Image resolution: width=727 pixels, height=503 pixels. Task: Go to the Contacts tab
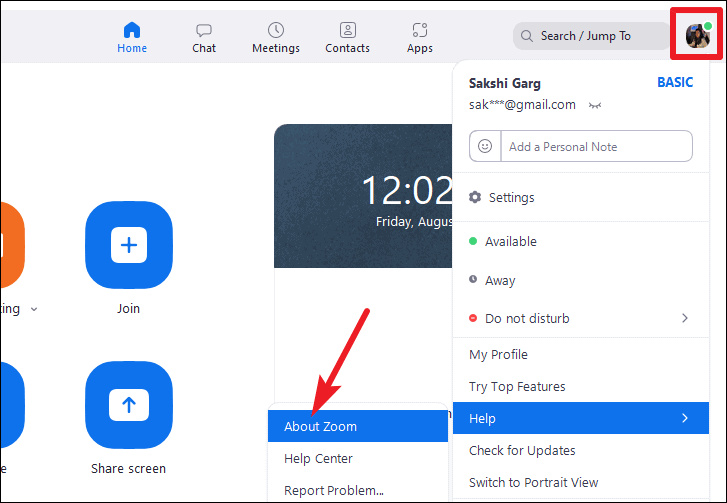pyautogui.click(x=347, y=38)
